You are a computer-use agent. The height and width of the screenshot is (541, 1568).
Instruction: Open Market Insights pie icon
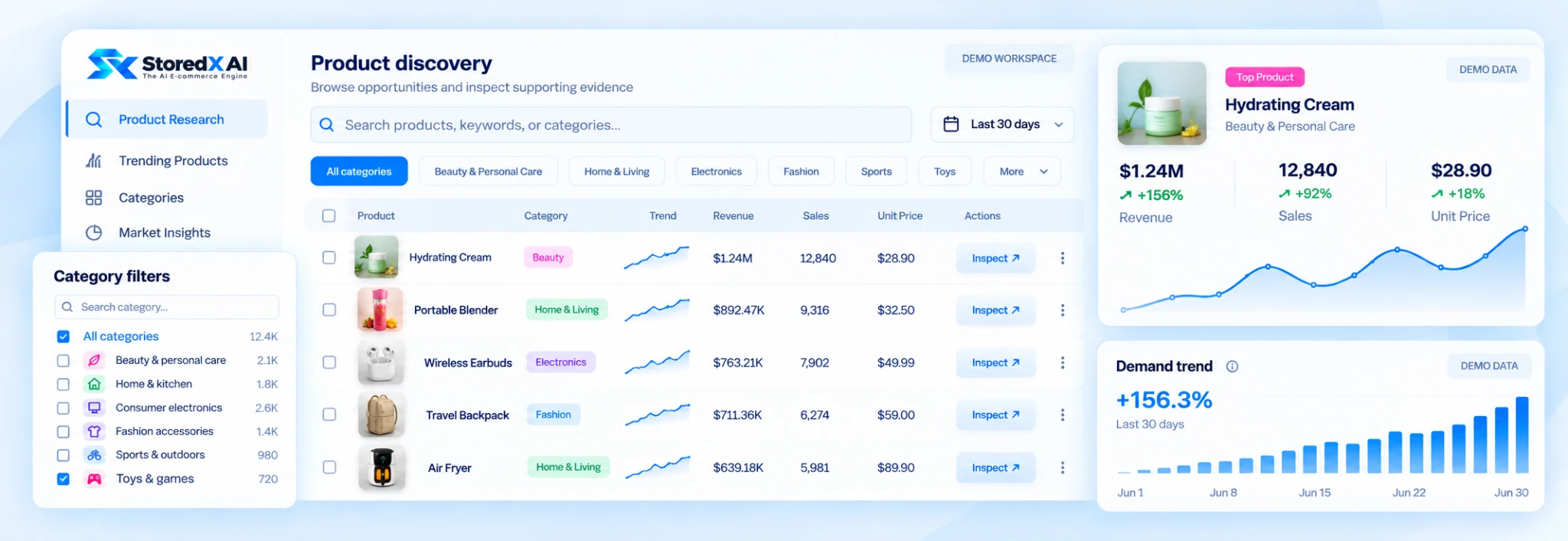tap(93, 233)
